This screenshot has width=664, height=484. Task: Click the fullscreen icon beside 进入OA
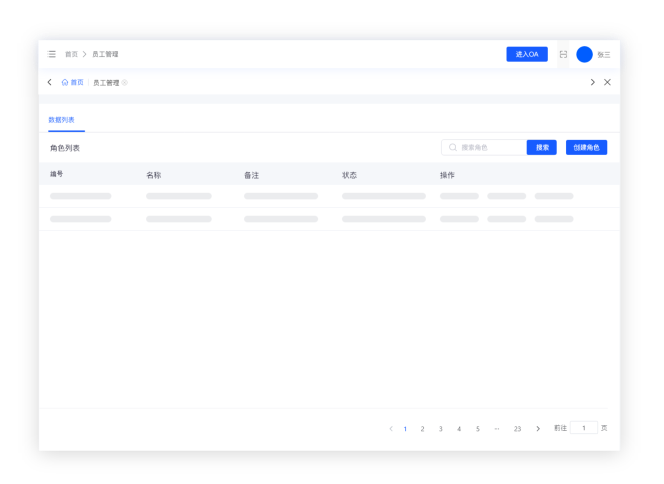(563, 54)
